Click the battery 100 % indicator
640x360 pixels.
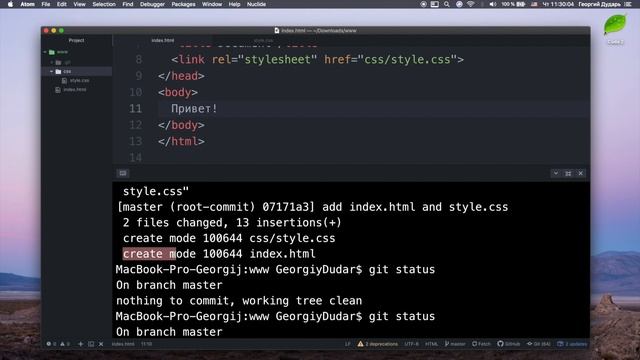click(x=513, y=4)
